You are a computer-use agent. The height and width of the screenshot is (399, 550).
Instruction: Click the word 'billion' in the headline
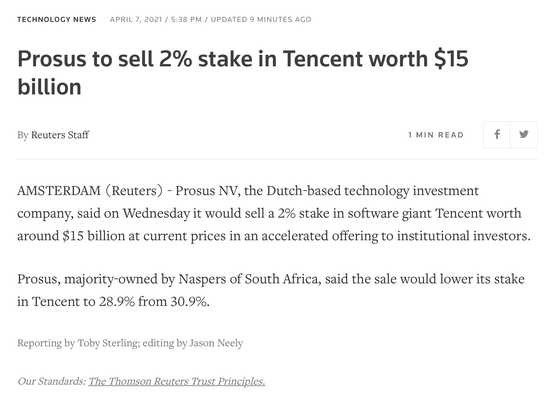point(49,87)
